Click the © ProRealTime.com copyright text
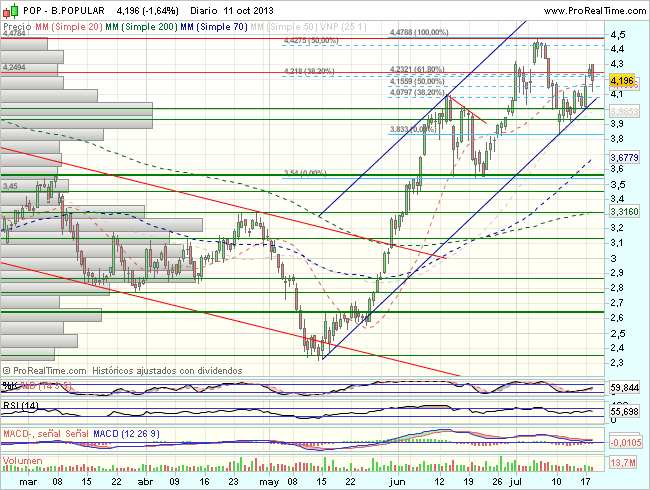The image size is (650, 490). pos(44,371)
